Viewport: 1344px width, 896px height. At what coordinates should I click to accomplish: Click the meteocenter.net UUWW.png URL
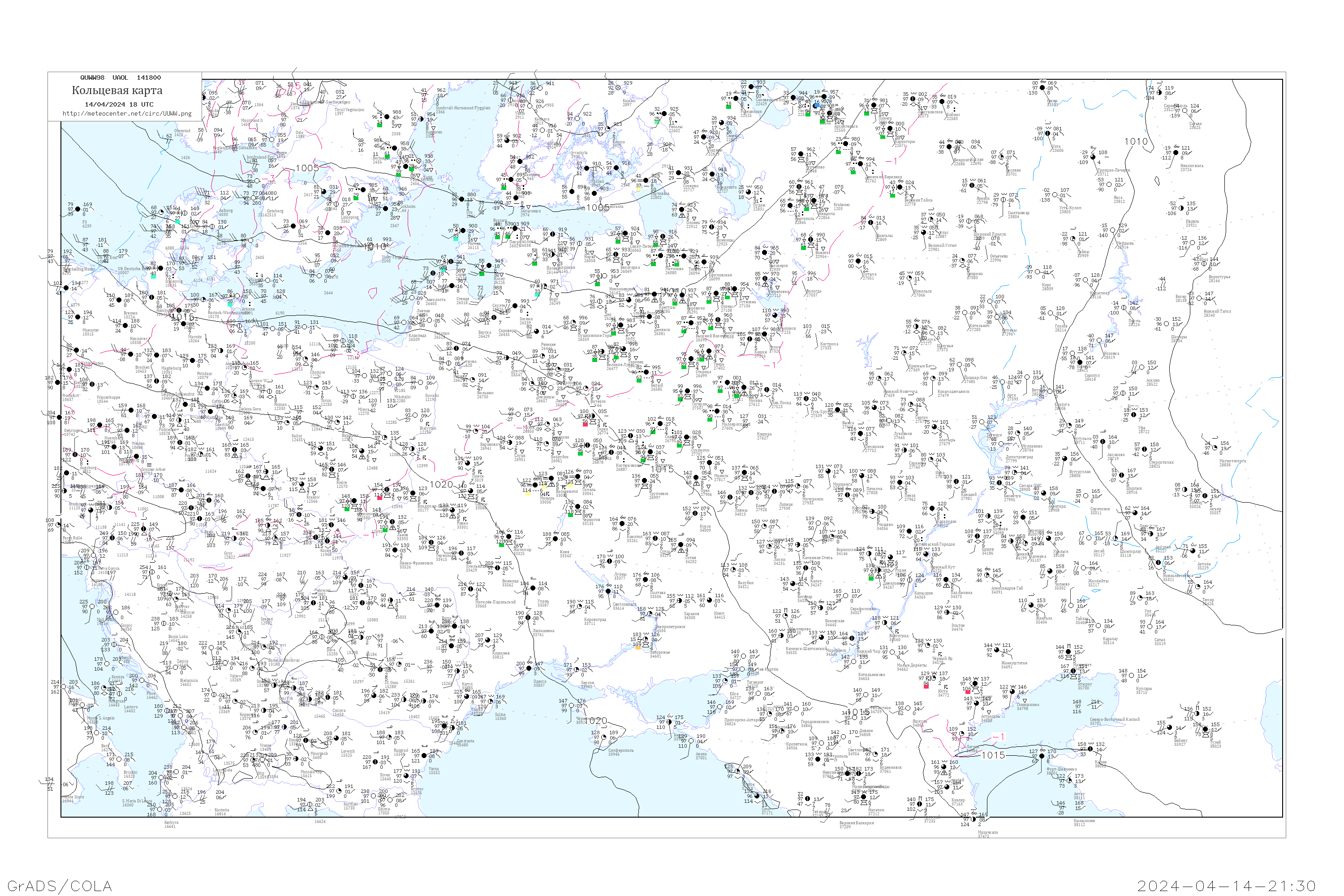pyautogui.click(x=127, y=114)
